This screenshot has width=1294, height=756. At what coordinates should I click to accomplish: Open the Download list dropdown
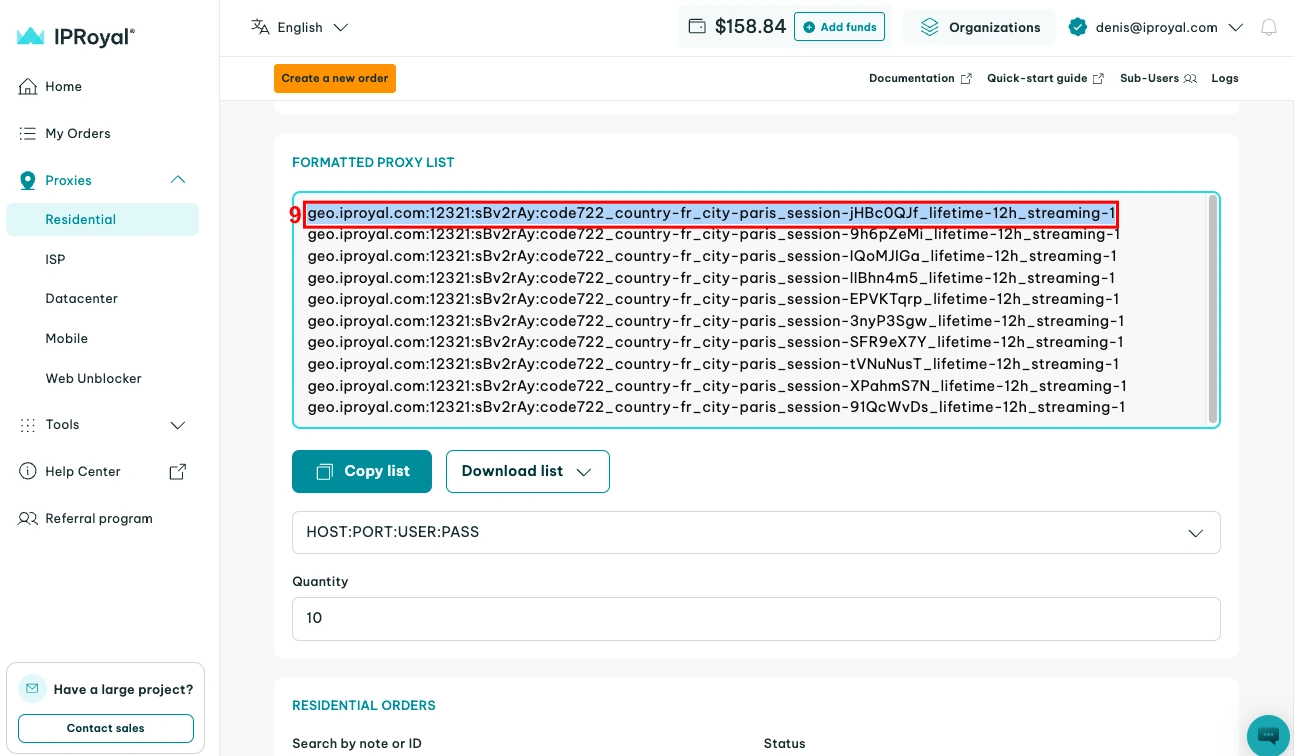(x=527, y=471)
